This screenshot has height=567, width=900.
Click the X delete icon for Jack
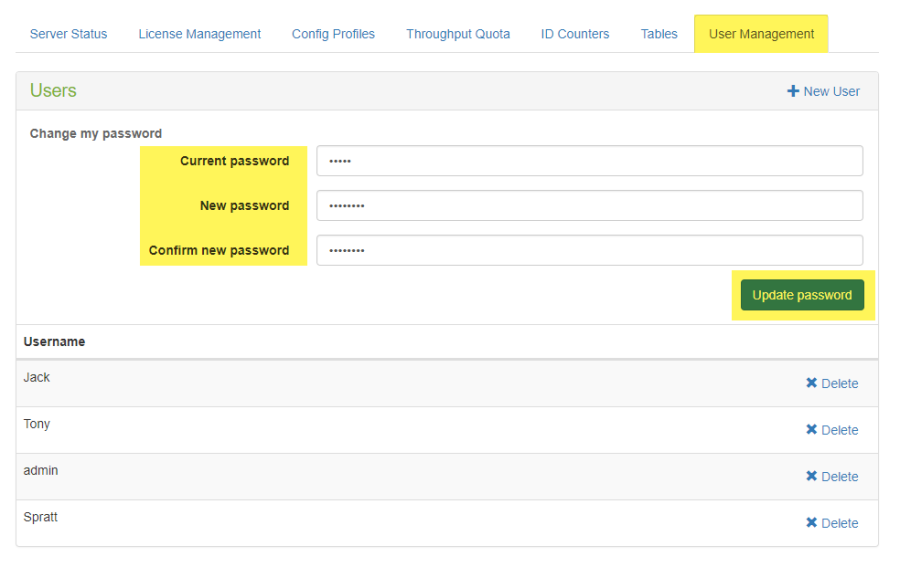tap(812, 383)
